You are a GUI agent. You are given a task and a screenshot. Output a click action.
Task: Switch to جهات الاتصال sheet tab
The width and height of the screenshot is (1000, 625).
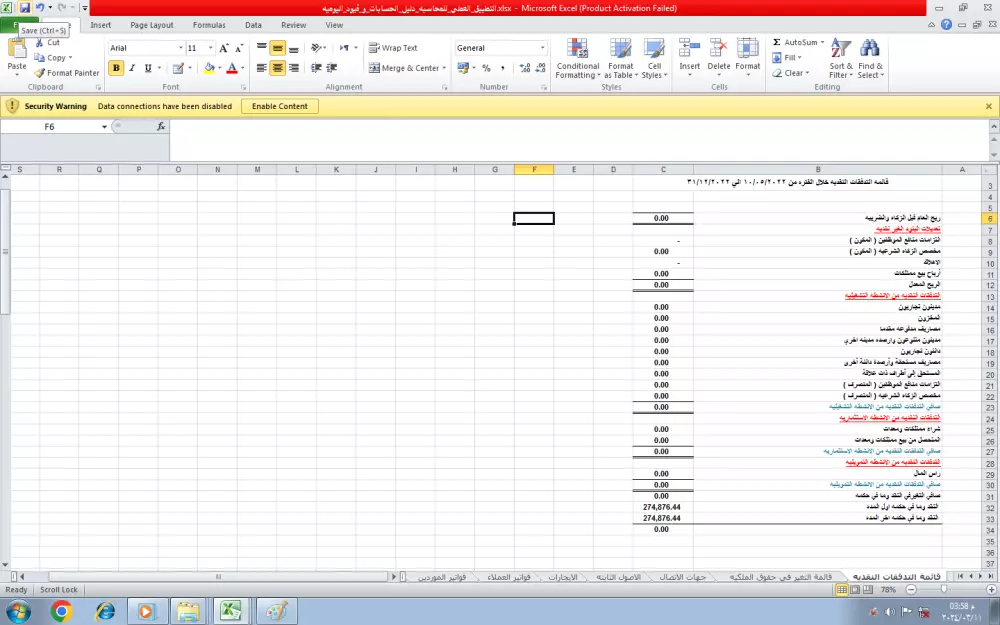coord(682,577)
